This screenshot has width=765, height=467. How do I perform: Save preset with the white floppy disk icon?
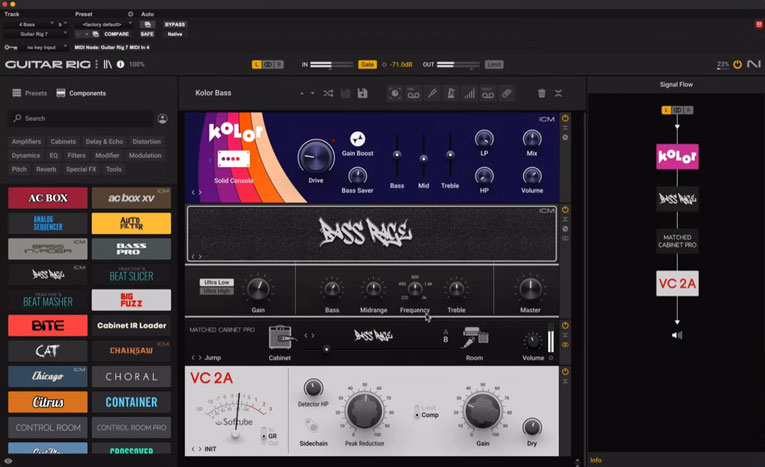[362, 93]
